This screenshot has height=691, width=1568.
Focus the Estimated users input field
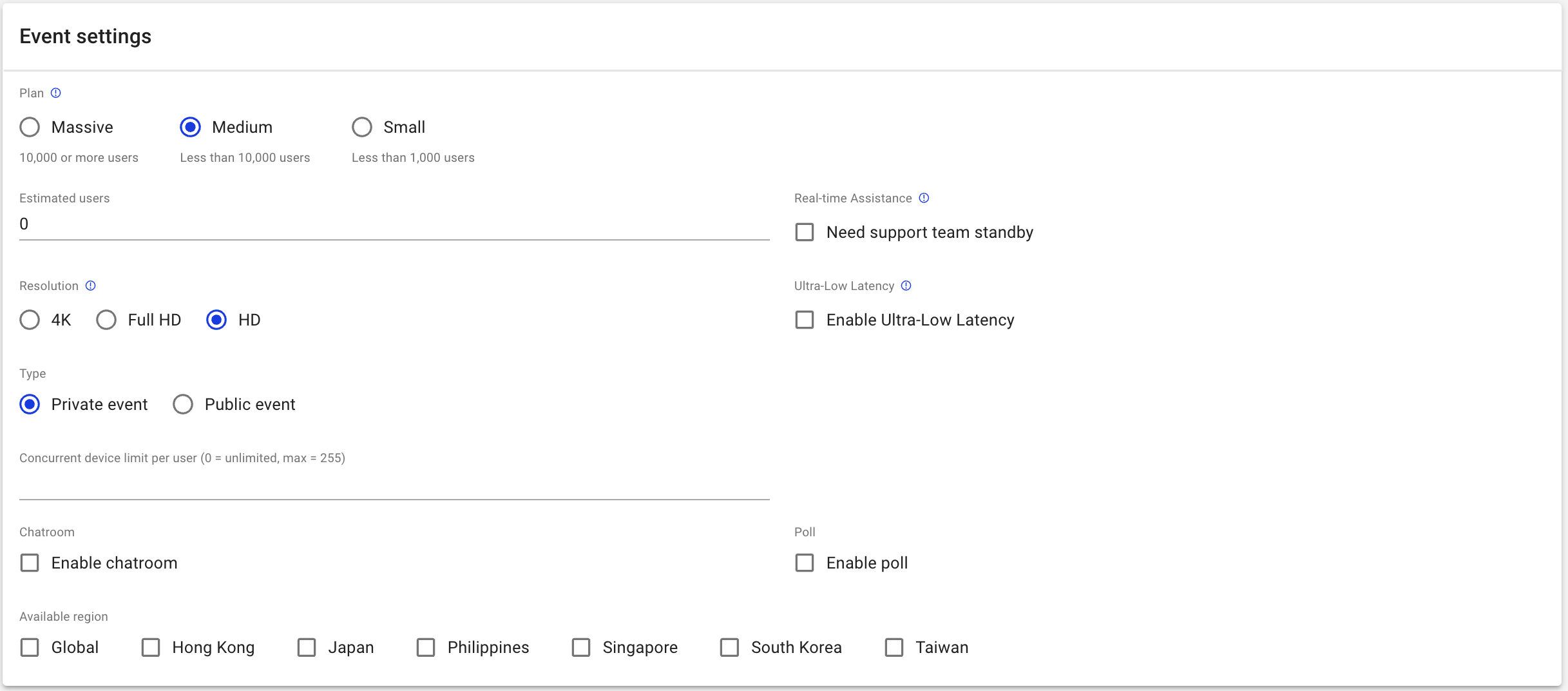coord(394,224)
